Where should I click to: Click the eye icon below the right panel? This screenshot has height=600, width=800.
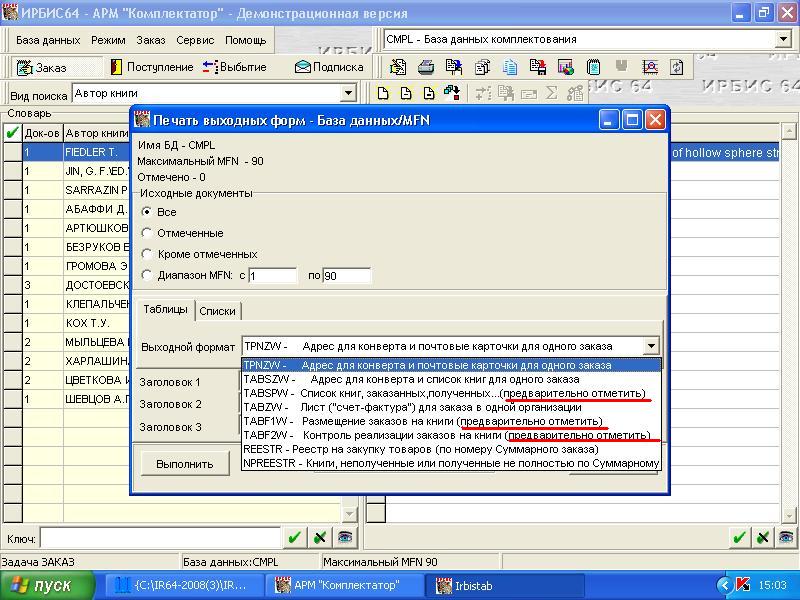pyautogui.click(x=786, y=537)
